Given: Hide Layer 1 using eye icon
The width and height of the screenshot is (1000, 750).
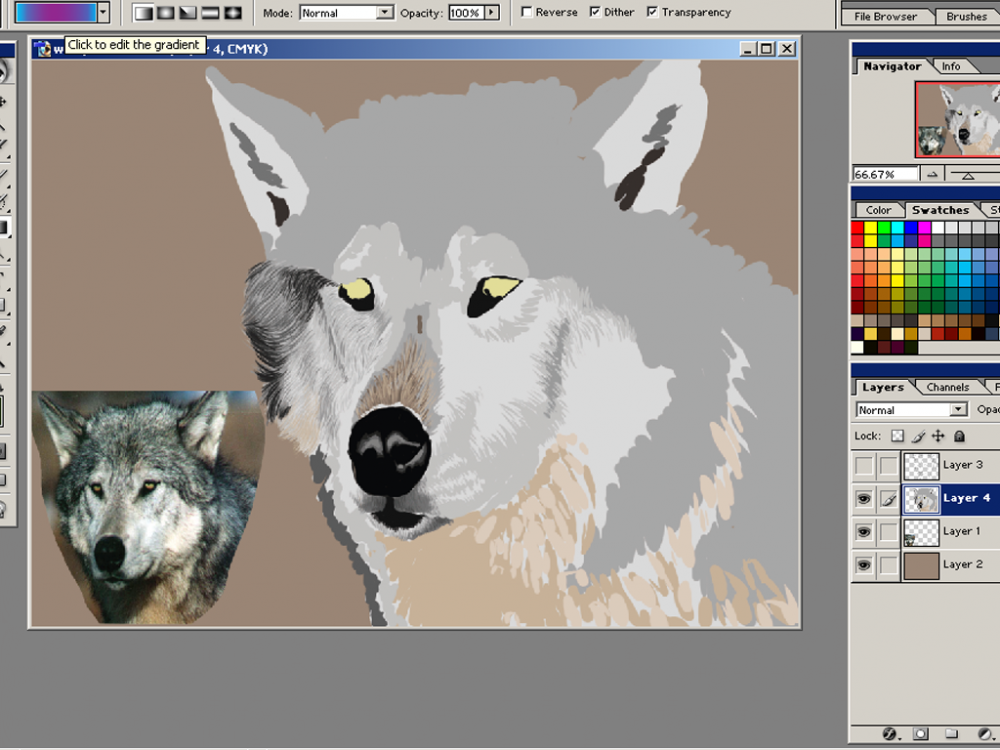Looking at the screenshot, I should (x=864, y=532).
